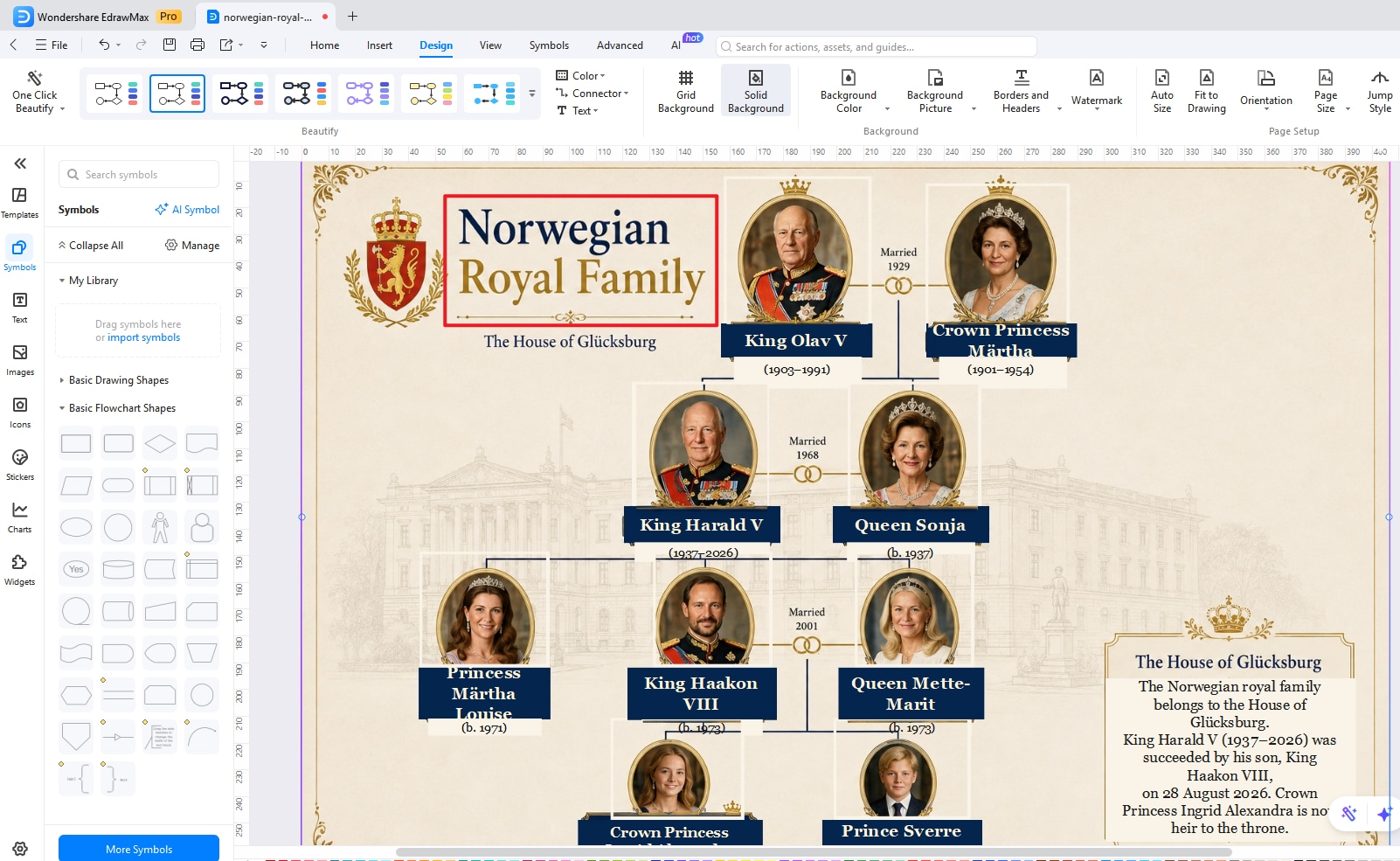Image resolution: width=1400 pixels, height=861 pixels.
Task: Open Borders and Headers tool
Action: (x=1021, y=92)
